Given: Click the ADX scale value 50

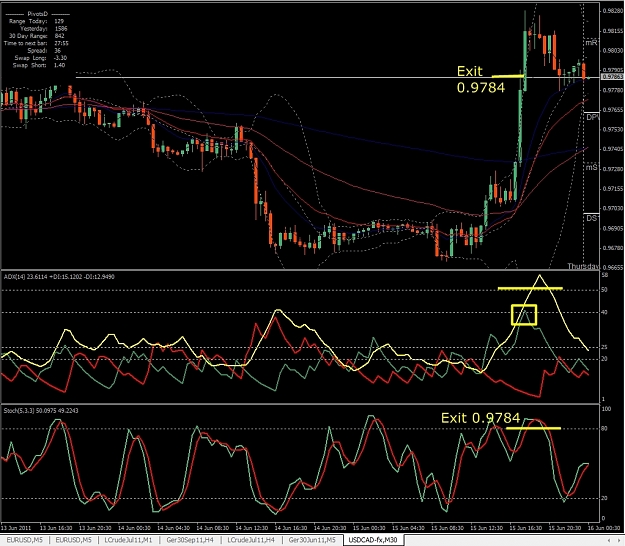Looking at the screenshot, I should tap(604, 290).
